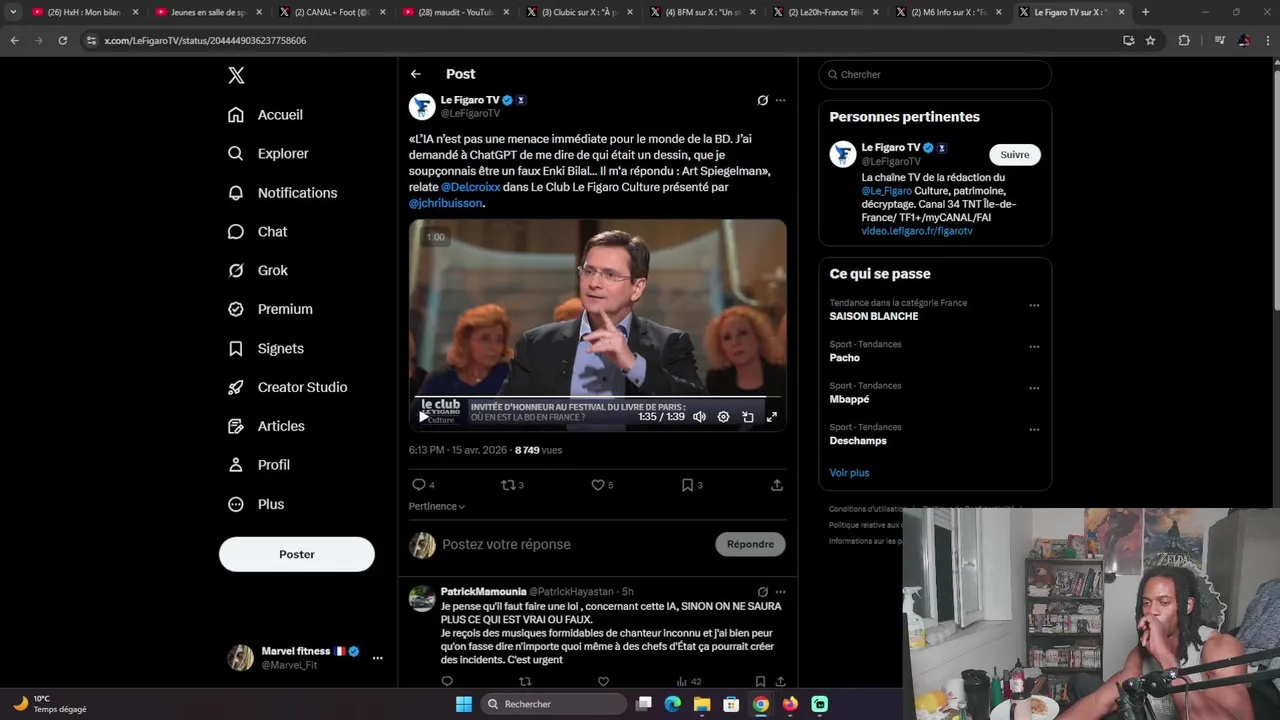Switch to BFM sur X tab
Viewport: 1280px width, 720px height.
click(701, 12)
